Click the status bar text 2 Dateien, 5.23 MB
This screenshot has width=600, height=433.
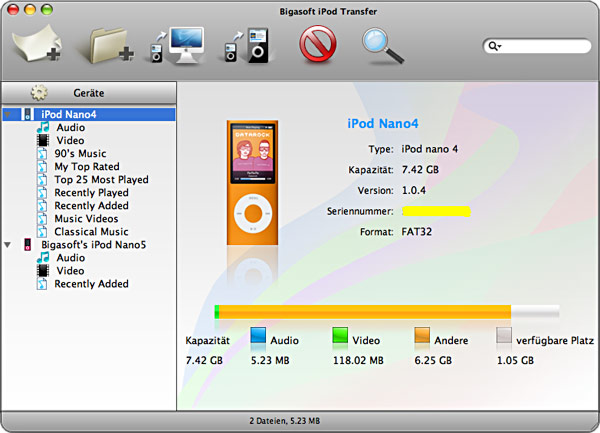(x=285, y=421)
